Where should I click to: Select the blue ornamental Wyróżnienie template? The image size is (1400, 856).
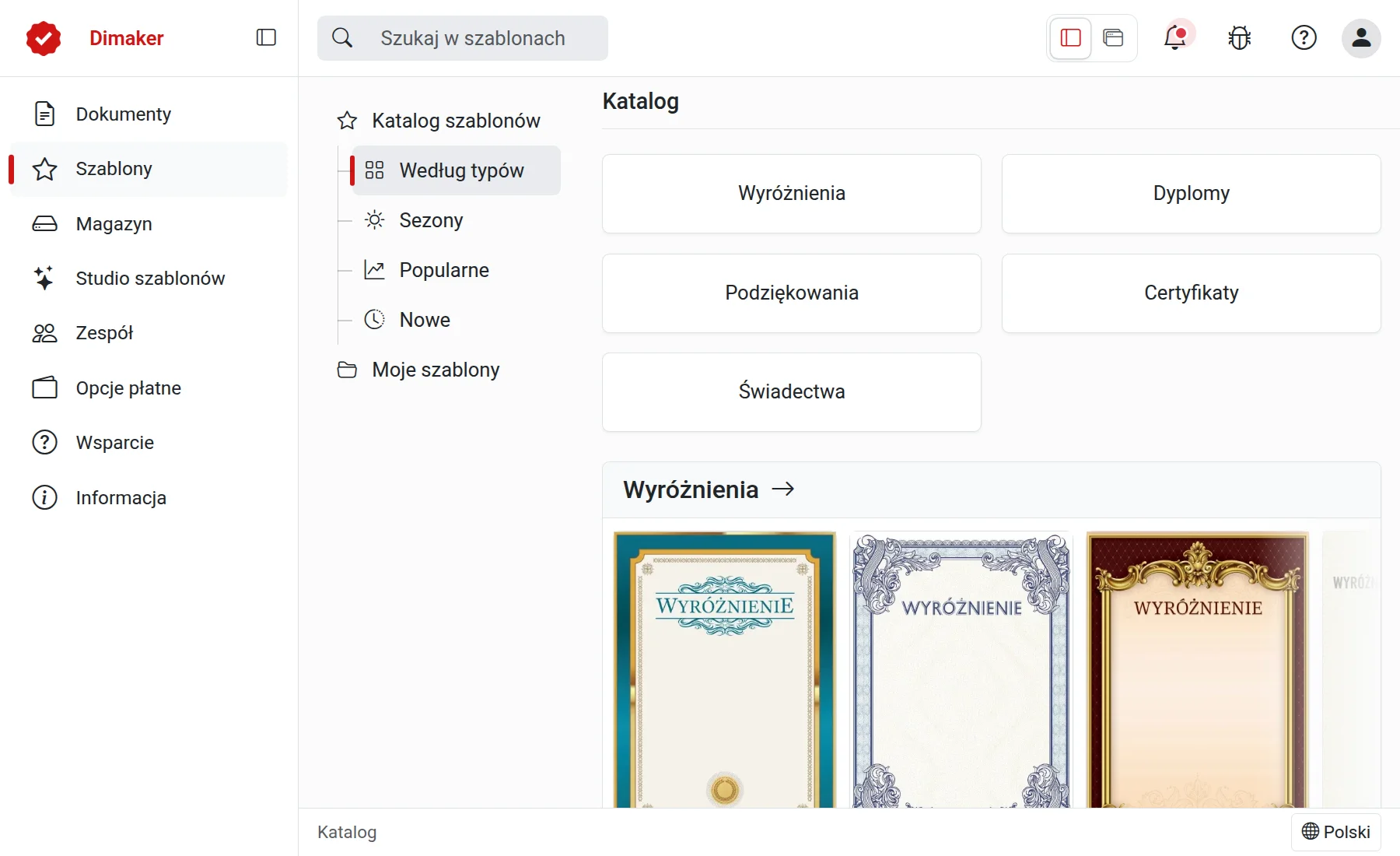tap(961, 670)
